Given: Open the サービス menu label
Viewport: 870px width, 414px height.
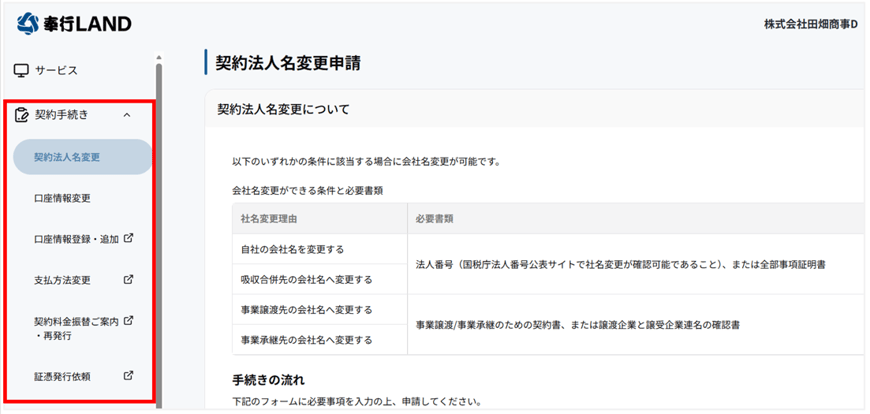Looking at the screenshot, I should click(x=56, y=71).
